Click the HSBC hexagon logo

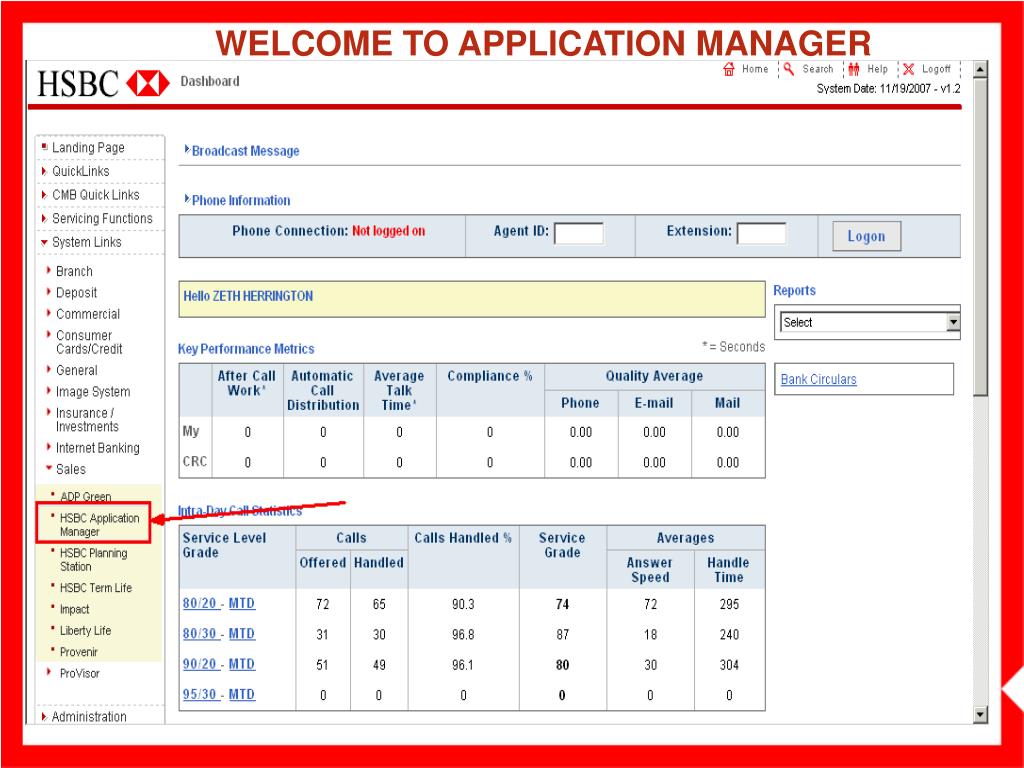click(148, 84)
